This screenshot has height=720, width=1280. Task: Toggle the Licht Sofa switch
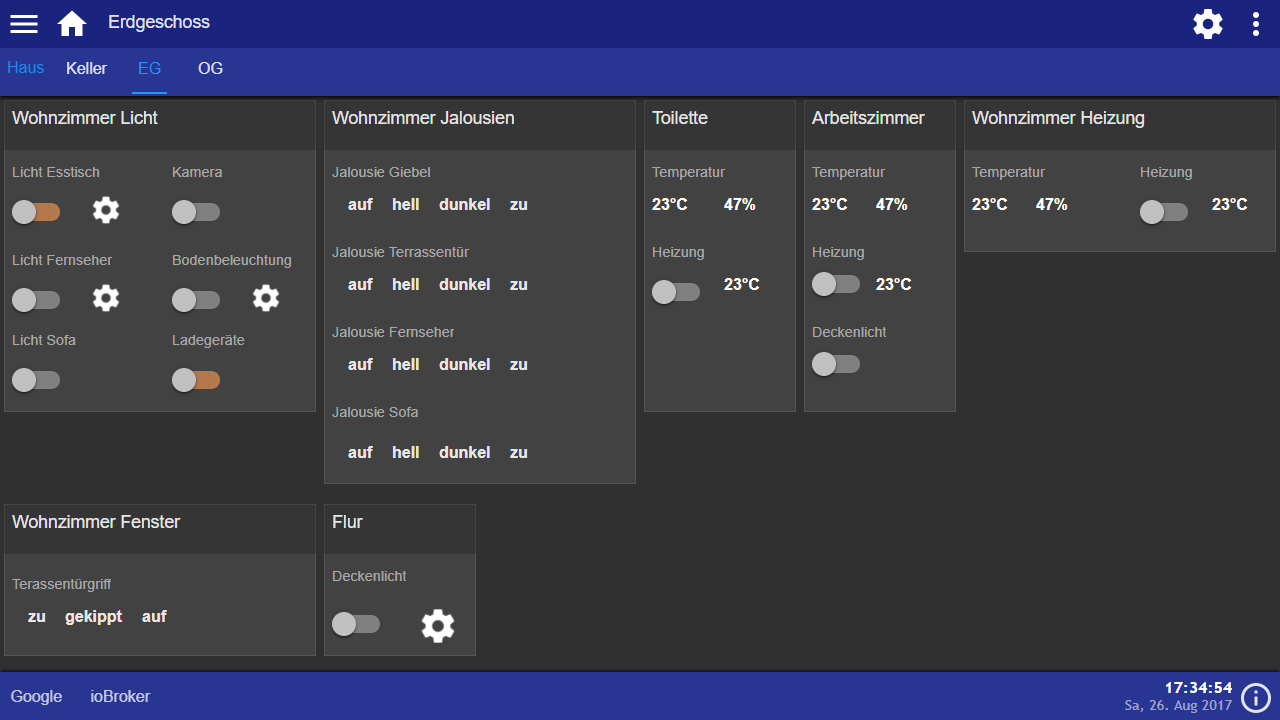point(36,380)
